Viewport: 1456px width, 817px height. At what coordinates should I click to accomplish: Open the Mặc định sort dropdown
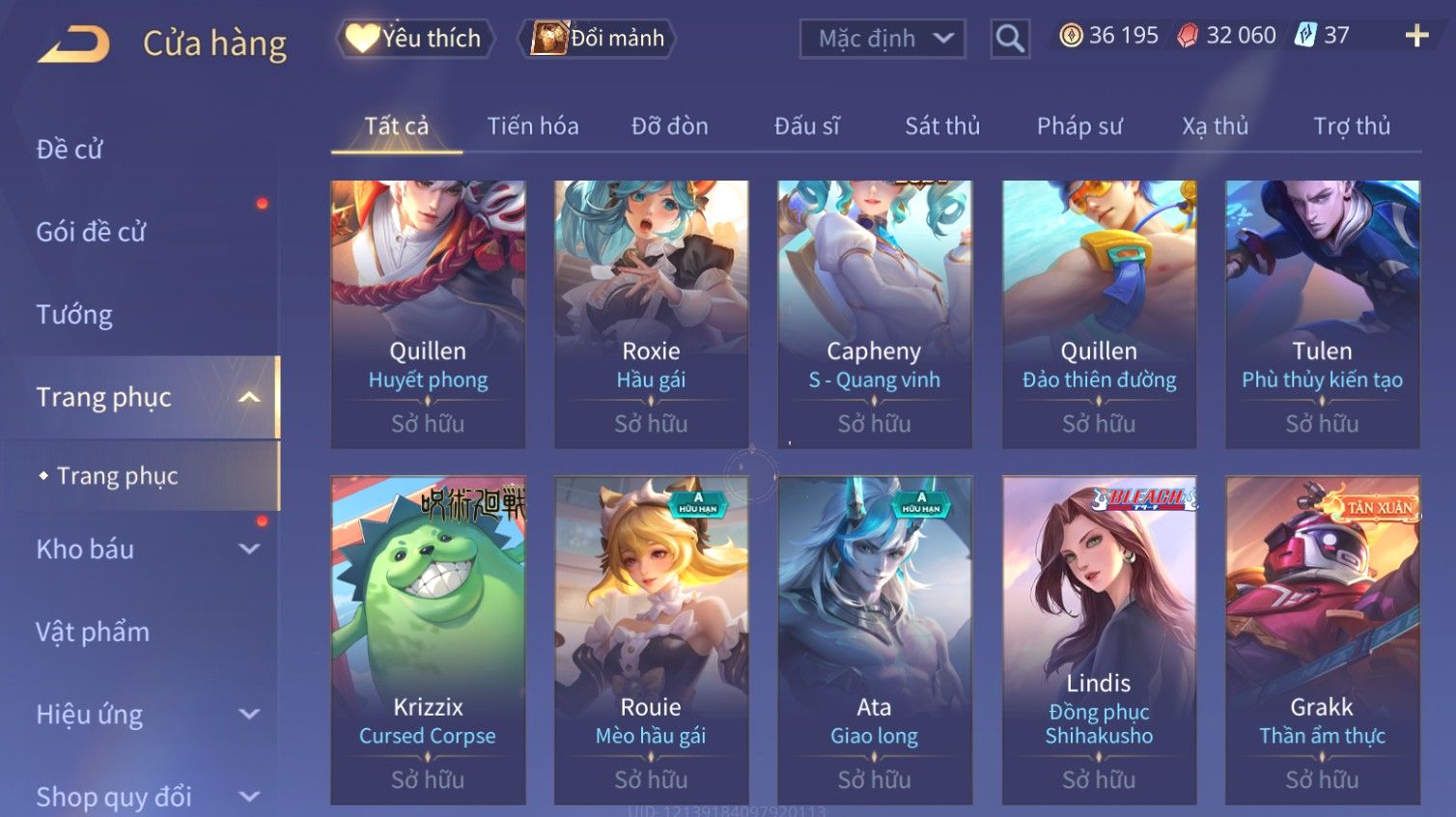(x=882, y=39)
